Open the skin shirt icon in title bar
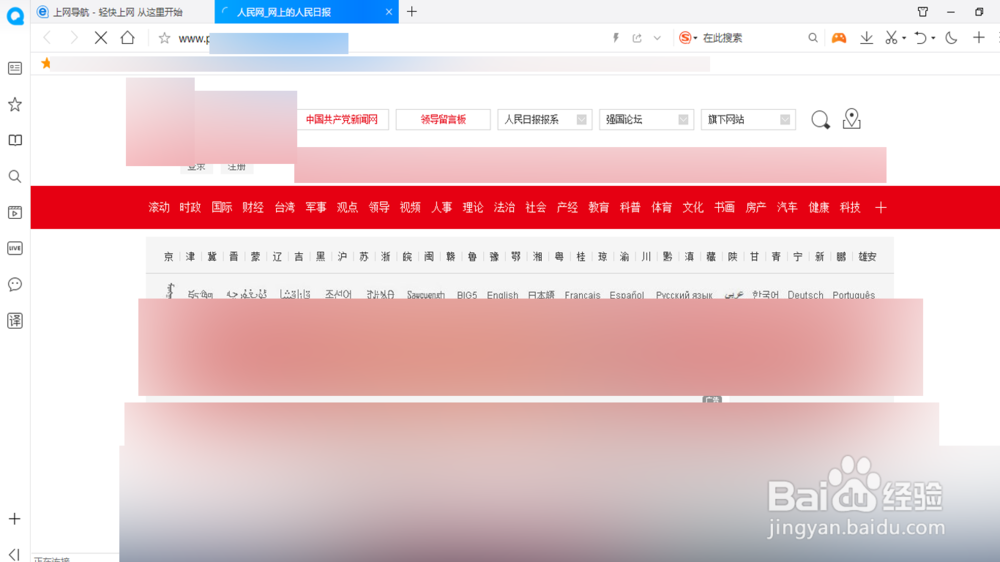1000x562 pixels. 923,11
